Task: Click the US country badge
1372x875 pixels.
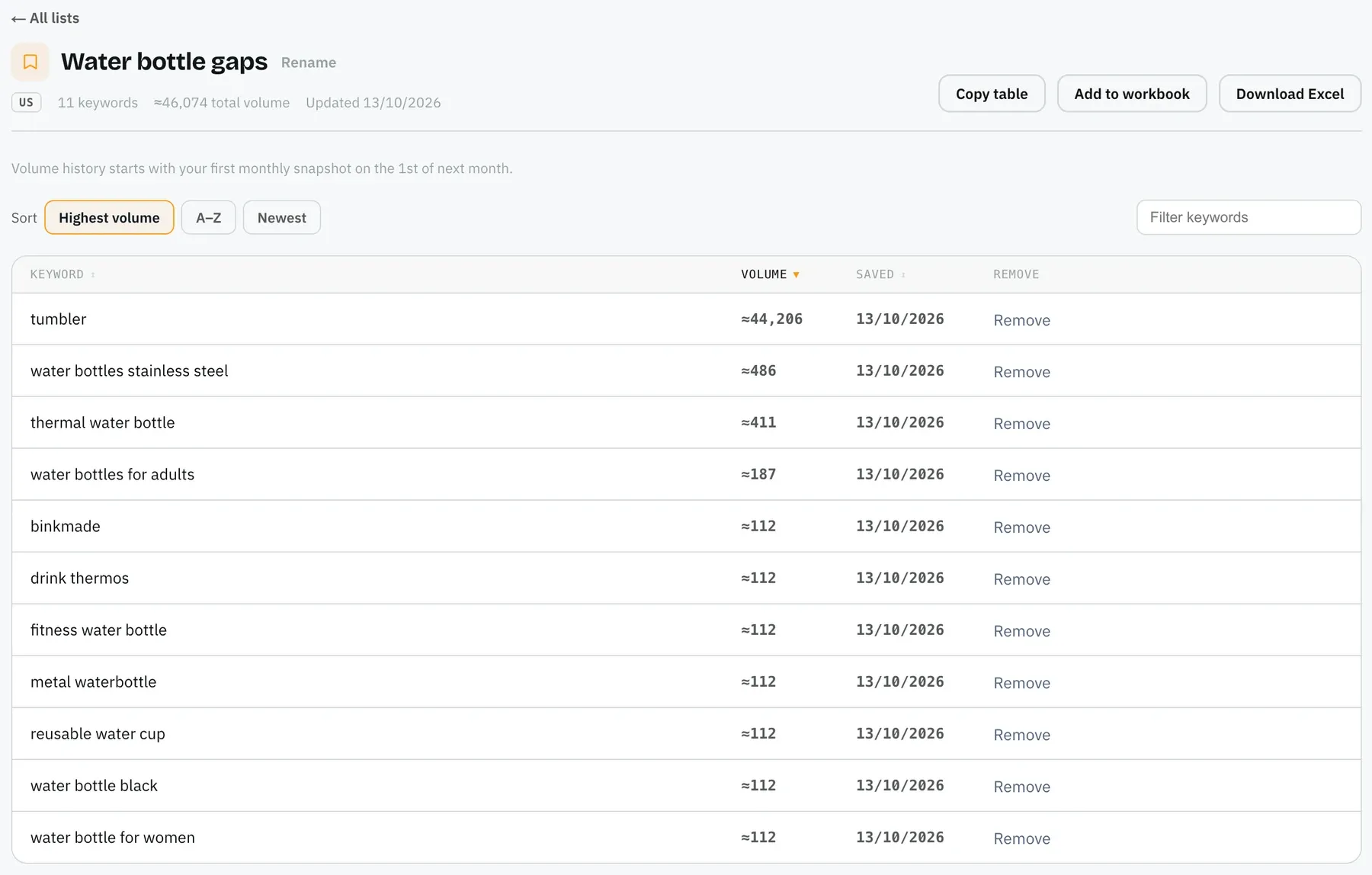Action: coord(26,102)
